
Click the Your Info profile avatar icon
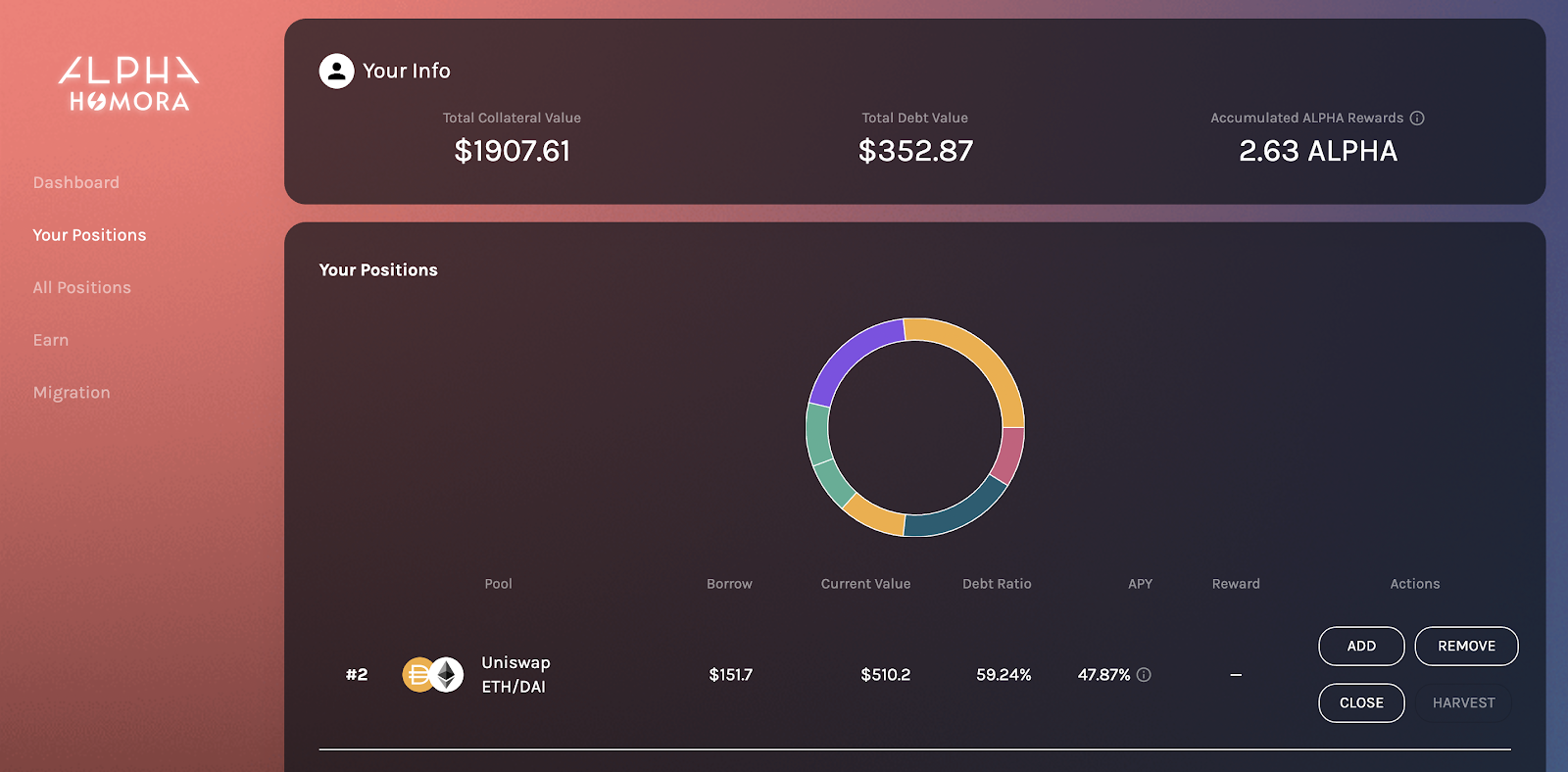336,71
